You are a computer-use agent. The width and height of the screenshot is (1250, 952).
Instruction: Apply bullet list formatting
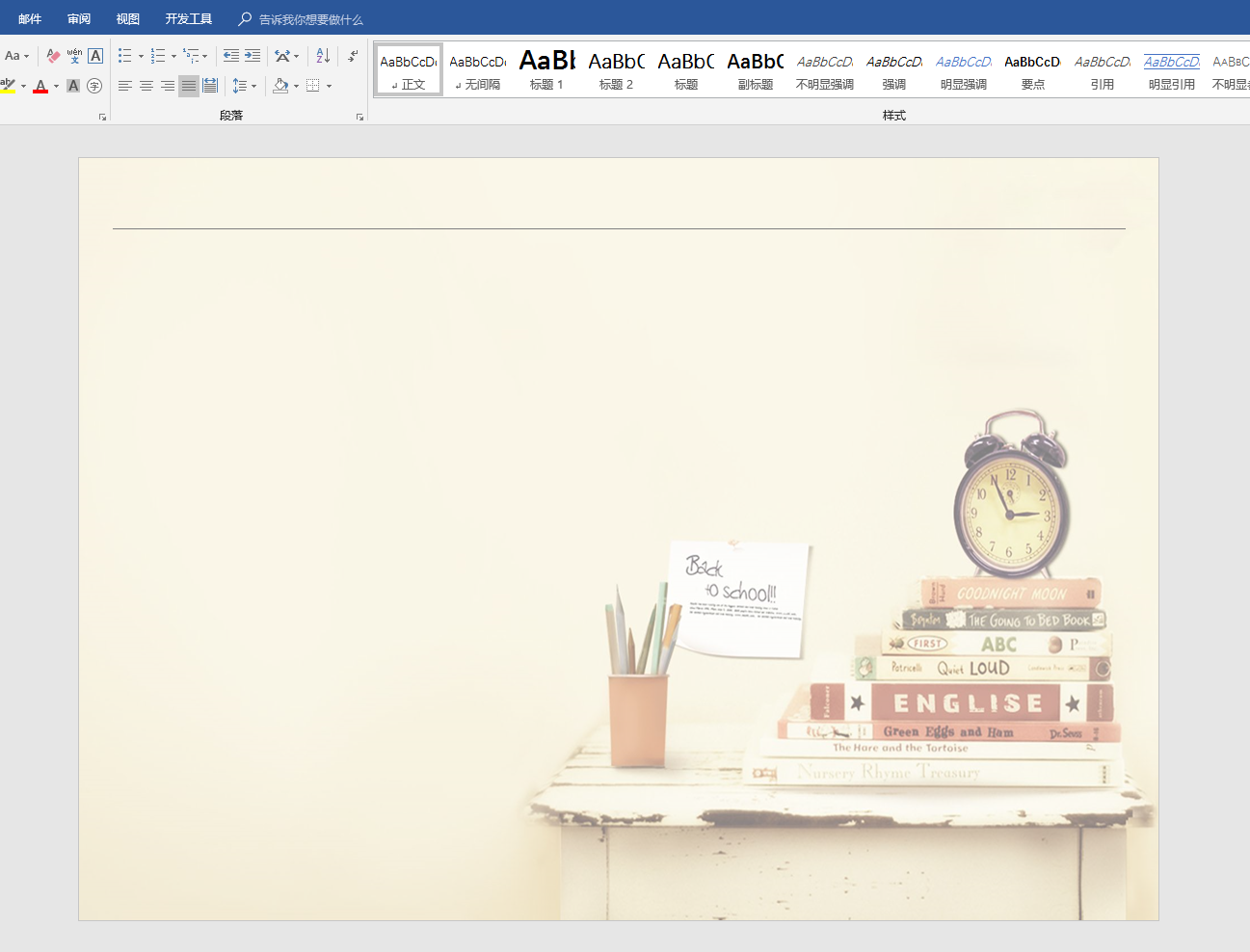[x=125, y=56]
